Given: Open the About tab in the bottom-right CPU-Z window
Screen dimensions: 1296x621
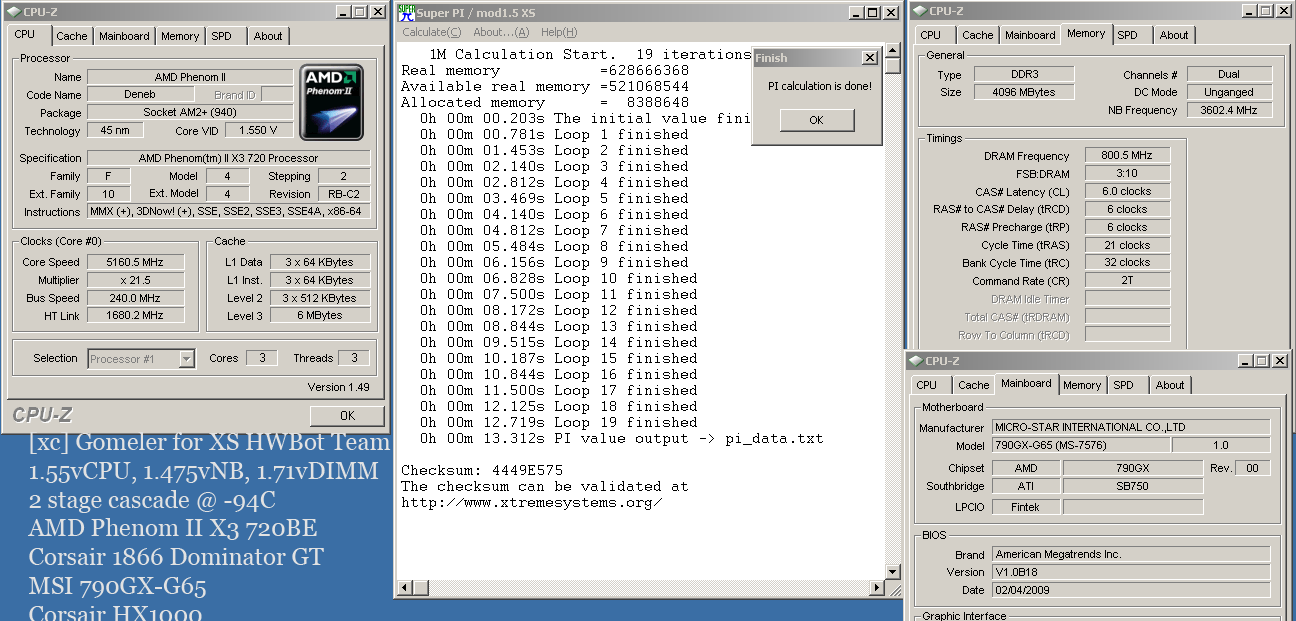Looking at the screenshot, I should (x=1170, y=385).
